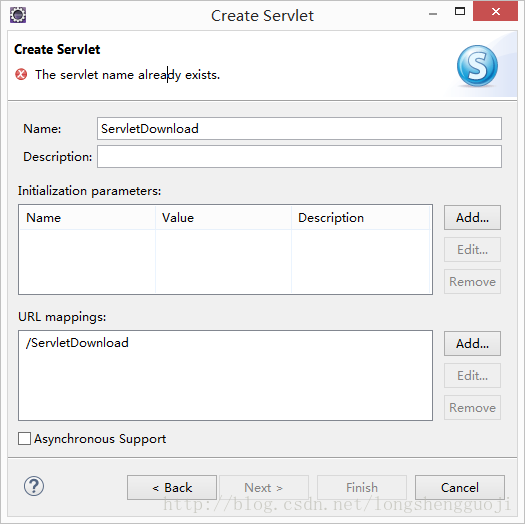Maximize the Create Servlet window

(460, 11)
